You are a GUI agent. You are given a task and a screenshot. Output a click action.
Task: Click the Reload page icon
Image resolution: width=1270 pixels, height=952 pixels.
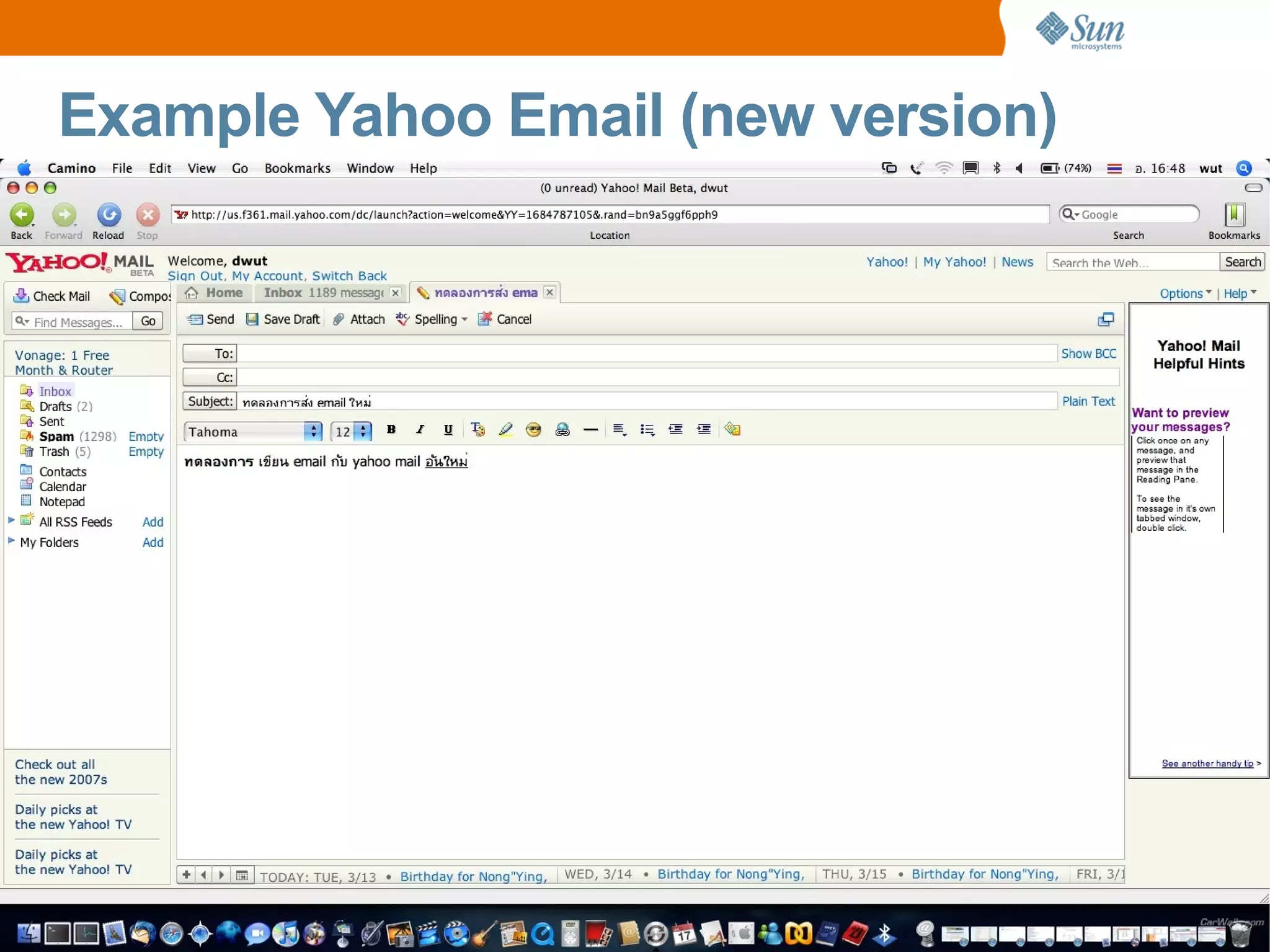pos(109,215)
